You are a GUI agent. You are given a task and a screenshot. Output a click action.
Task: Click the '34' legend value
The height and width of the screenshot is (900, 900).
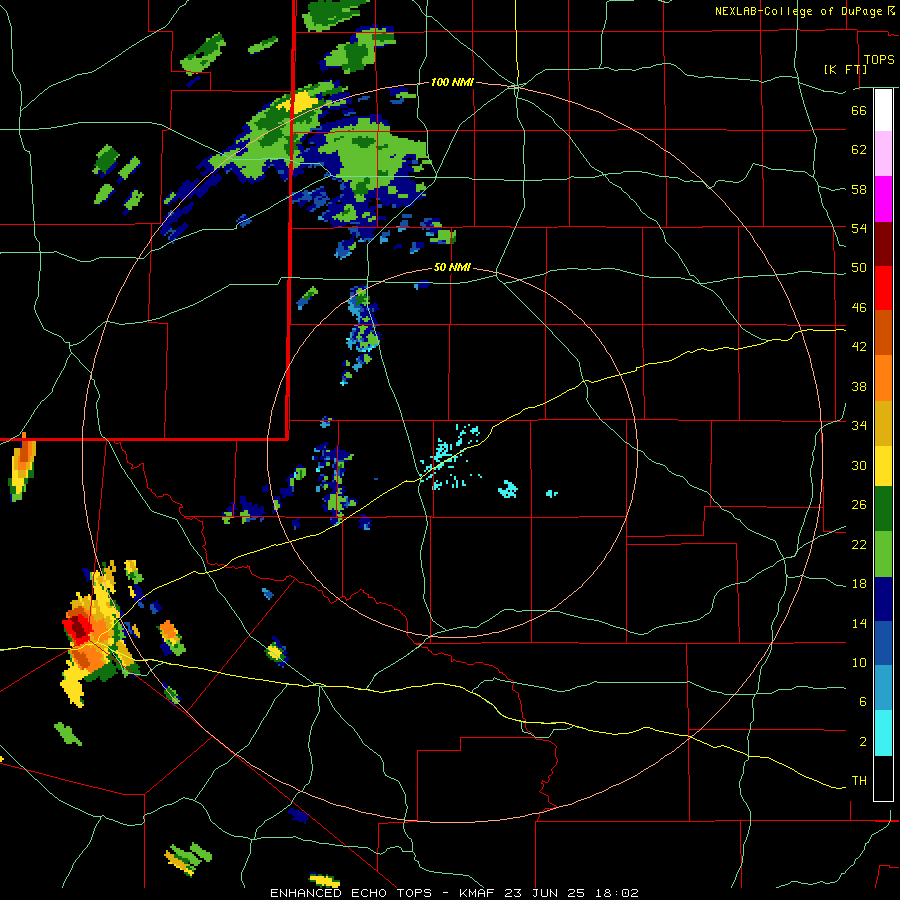859,426
